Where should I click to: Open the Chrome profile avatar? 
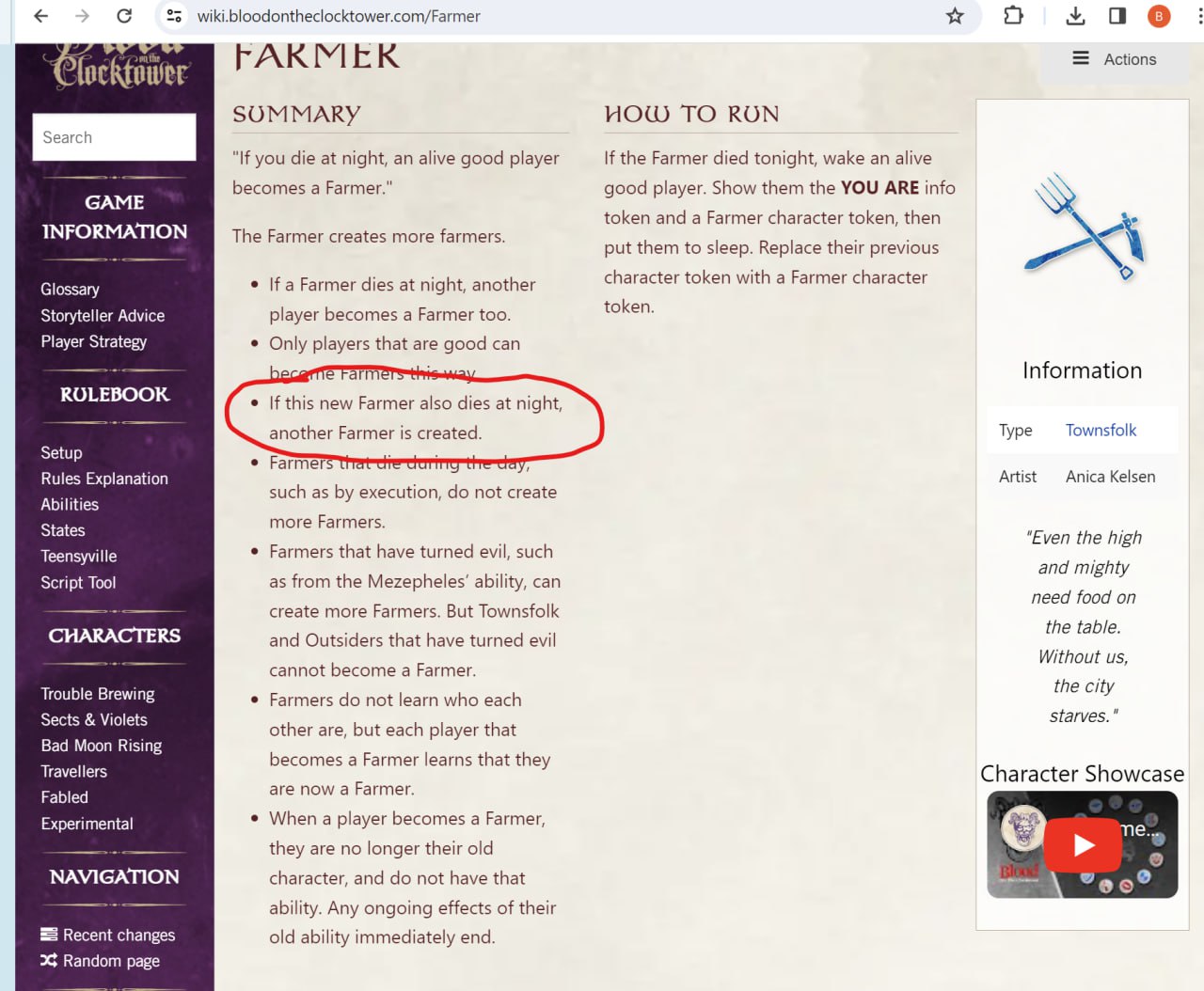pyautogui.click(x=1159, y=16)
